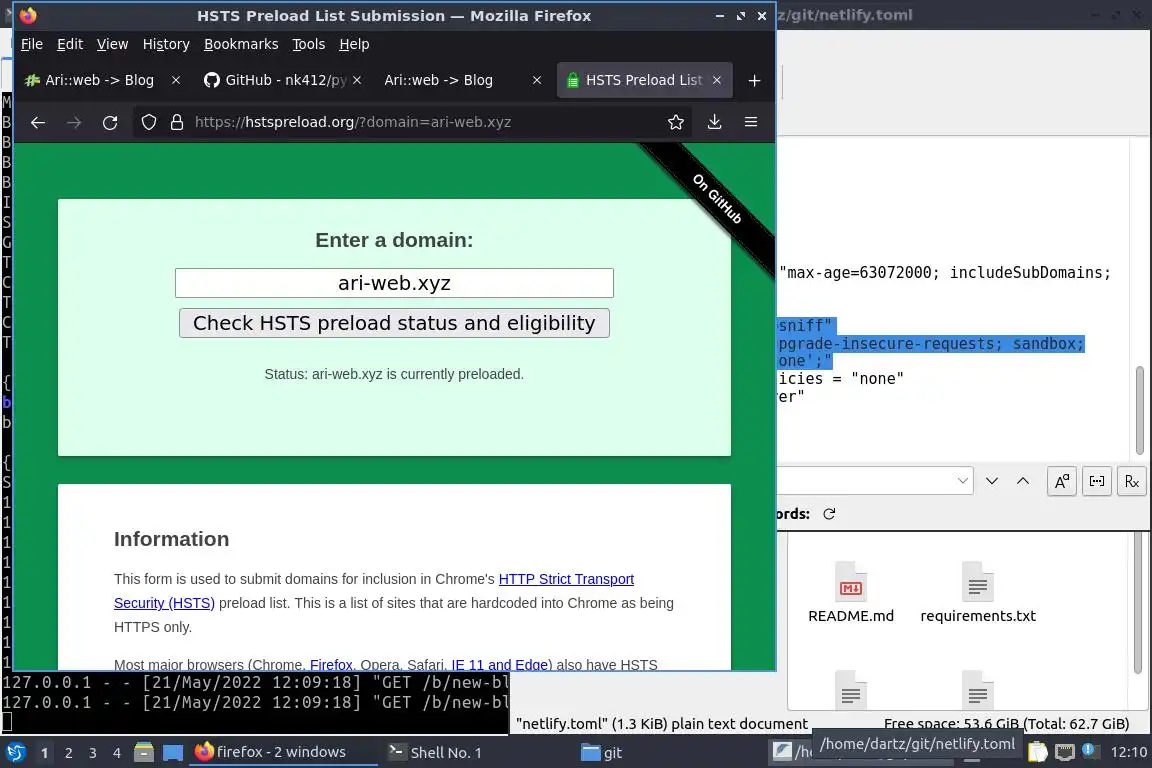Open the clipboard tray icon
Image resolution: width=1152 pixels, height=768 pixels.
[1037, 752]
